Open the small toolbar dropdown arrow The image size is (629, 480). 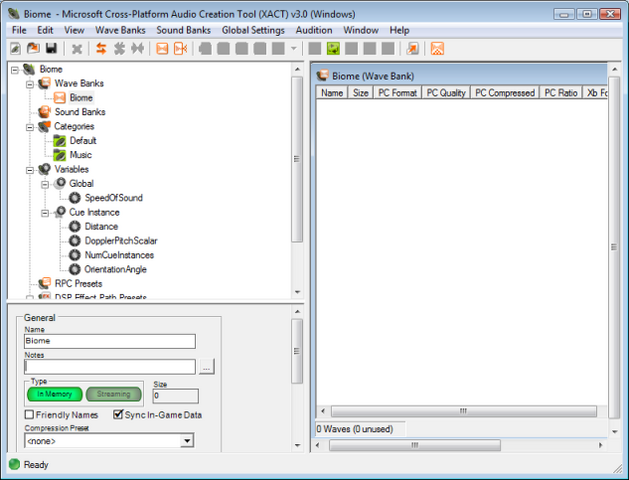[x=294, y=49]
